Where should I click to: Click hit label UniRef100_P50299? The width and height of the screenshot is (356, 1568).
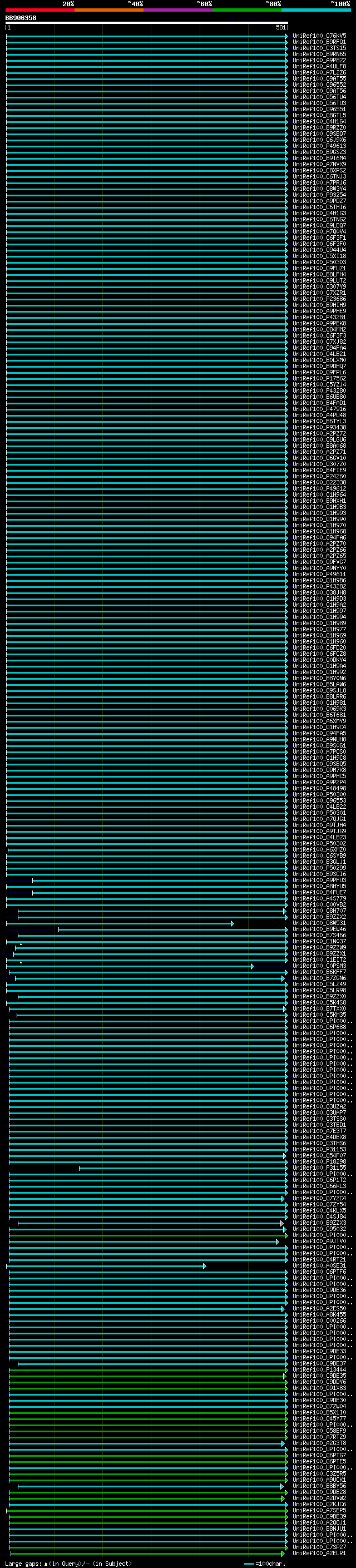click(x=319, y=868)
